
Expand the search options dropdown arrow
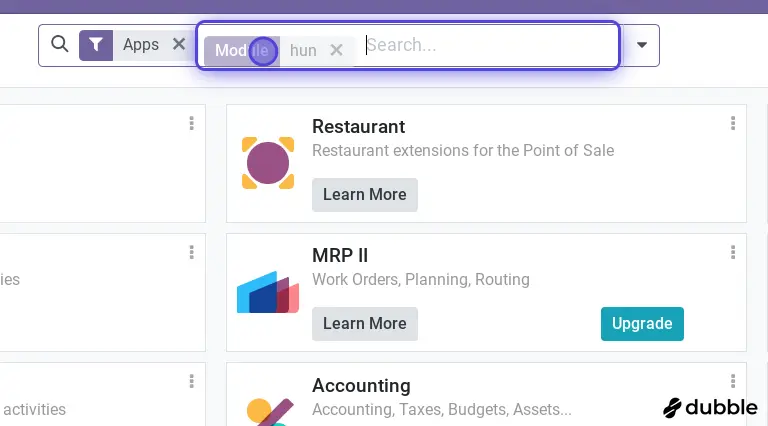click(x=641, y=45)
